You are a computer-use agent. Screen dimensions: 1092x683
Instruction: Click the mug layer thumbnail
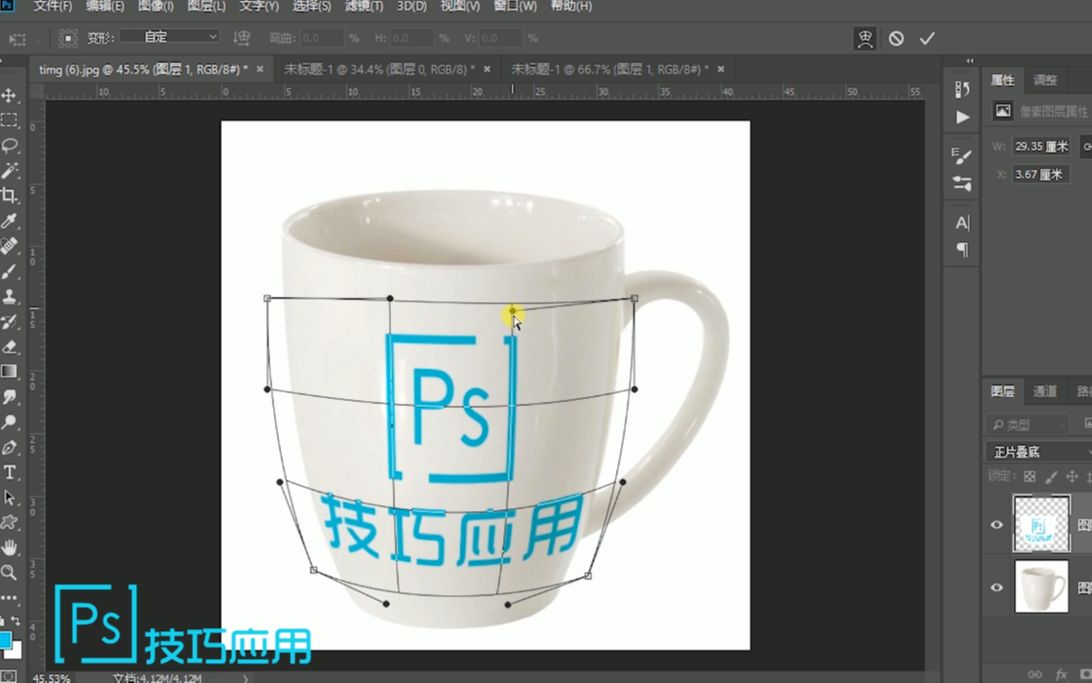[x=1040, y=587]
